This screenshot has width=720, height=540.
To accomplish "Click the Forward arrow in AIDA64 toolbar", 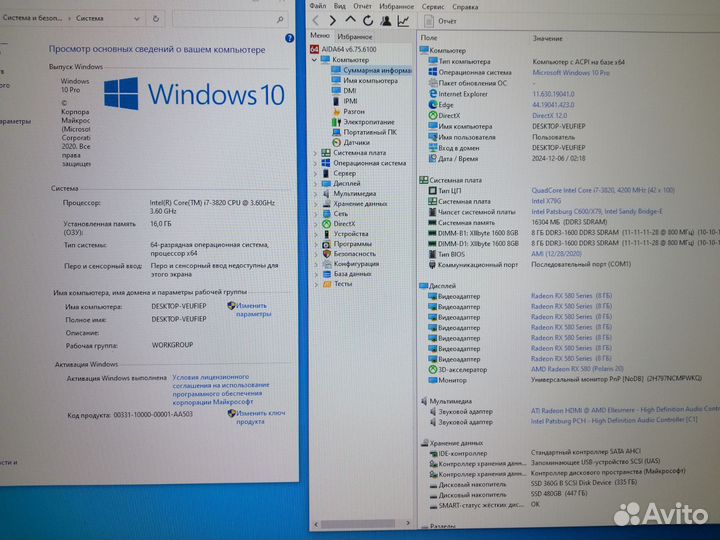I will pos(333,20).
